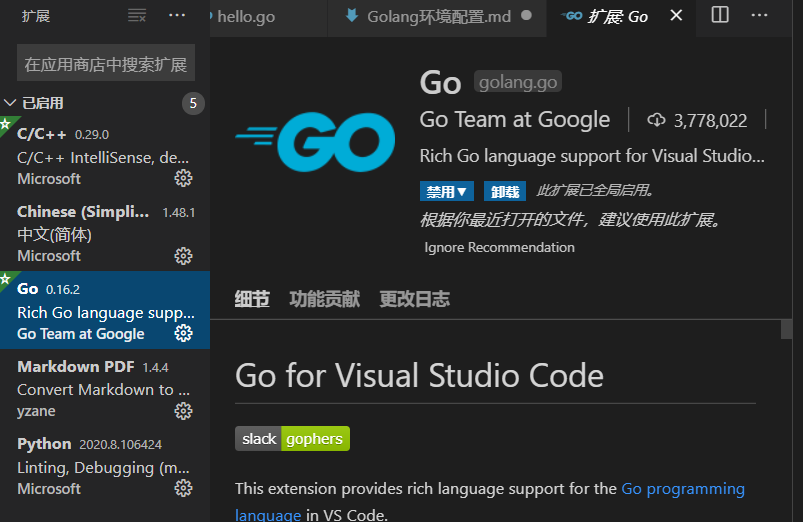Viewport: 803px width, 522px height.
Task: Click Go Team at Google publisher
Action: 515,119
